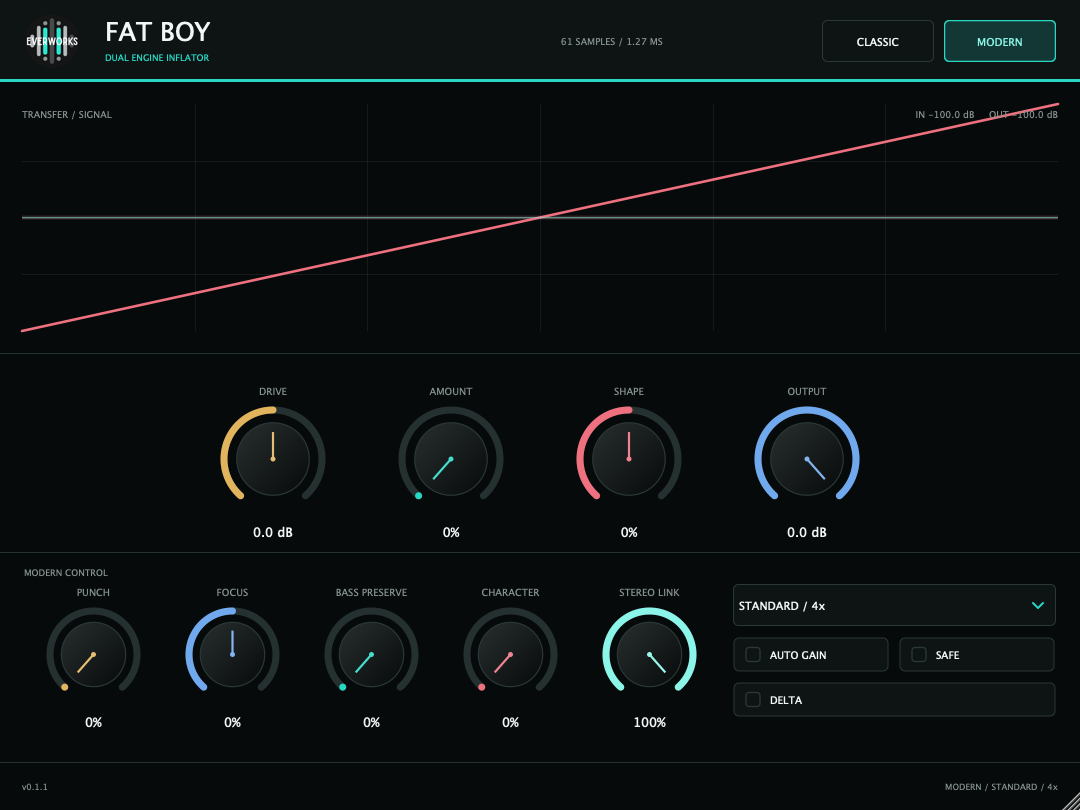Click the chevron arrow in oversampling dropdown
Screen dimensions: 1080x810
(x=1037, y=605)
